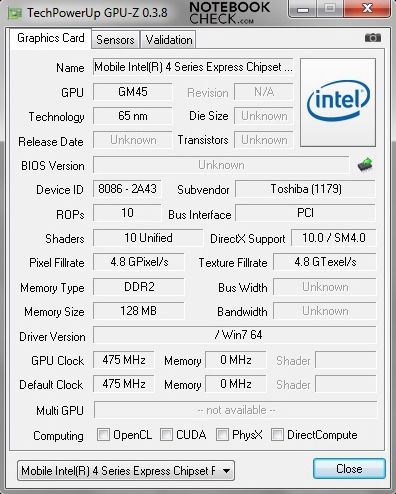Screen dimensions: 396x494
Task: Click the Computing label
Action: tap(58, 436)
